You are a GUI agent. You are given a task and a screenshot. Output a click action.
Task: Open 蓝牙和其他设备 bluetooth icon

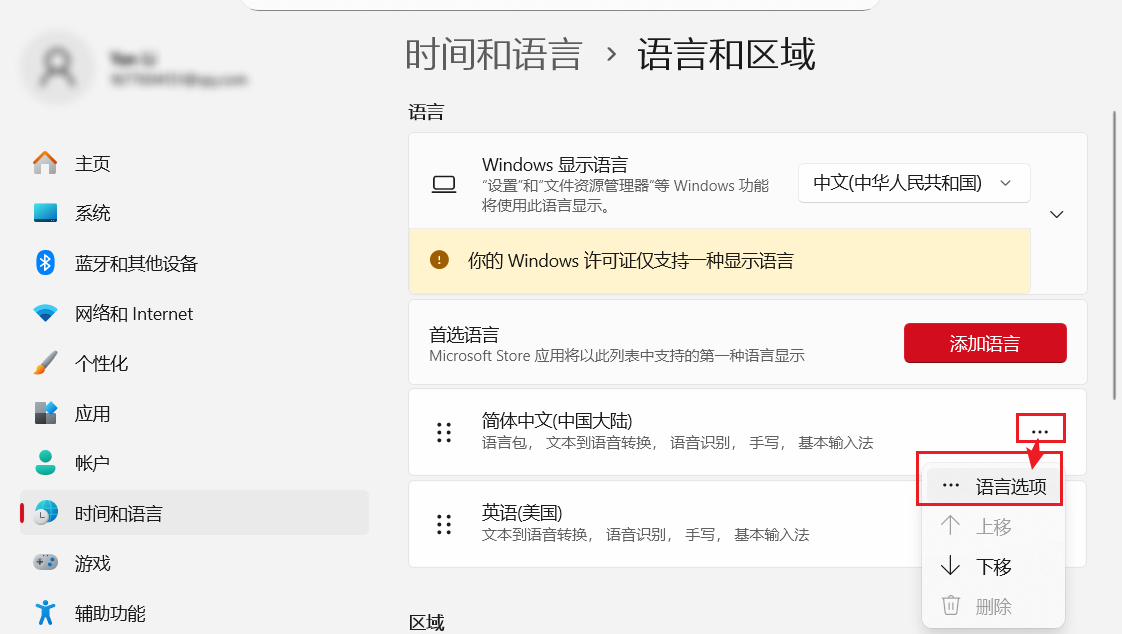click(45, 263)
